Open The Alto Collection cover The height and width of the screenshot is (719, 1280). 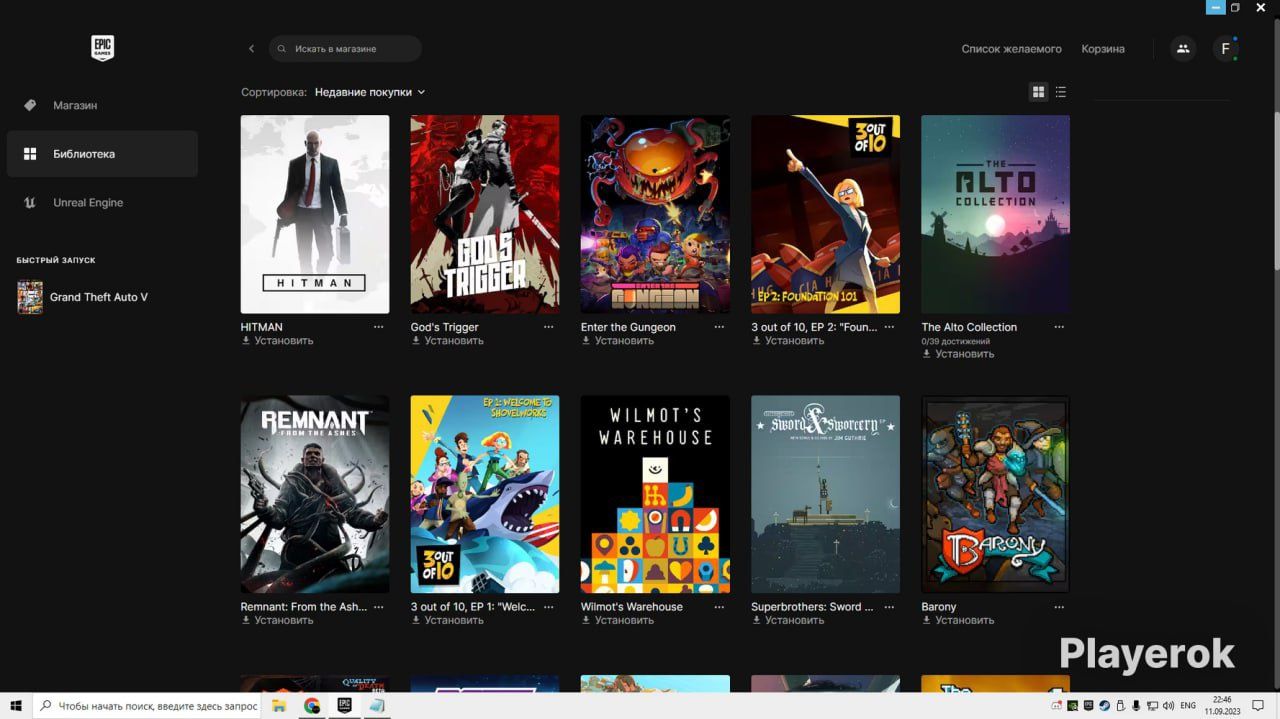point(995,214)
